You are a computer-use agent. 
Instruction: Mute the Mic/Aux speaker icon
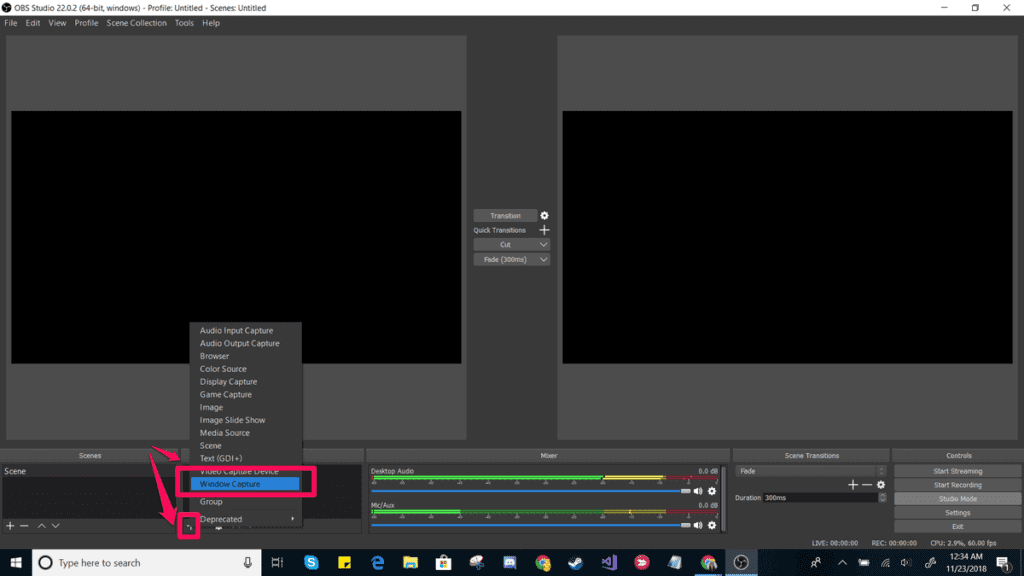(698, 525)
